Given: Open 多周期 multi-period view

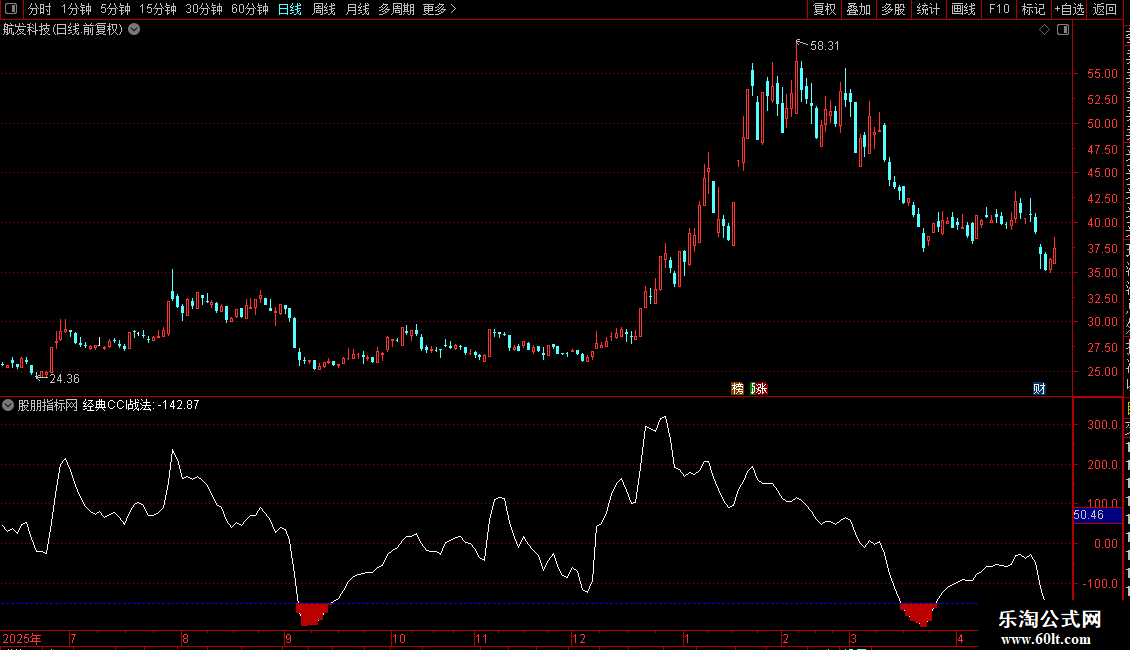Looking at the screenshot, I should click(x=396, y=9).
